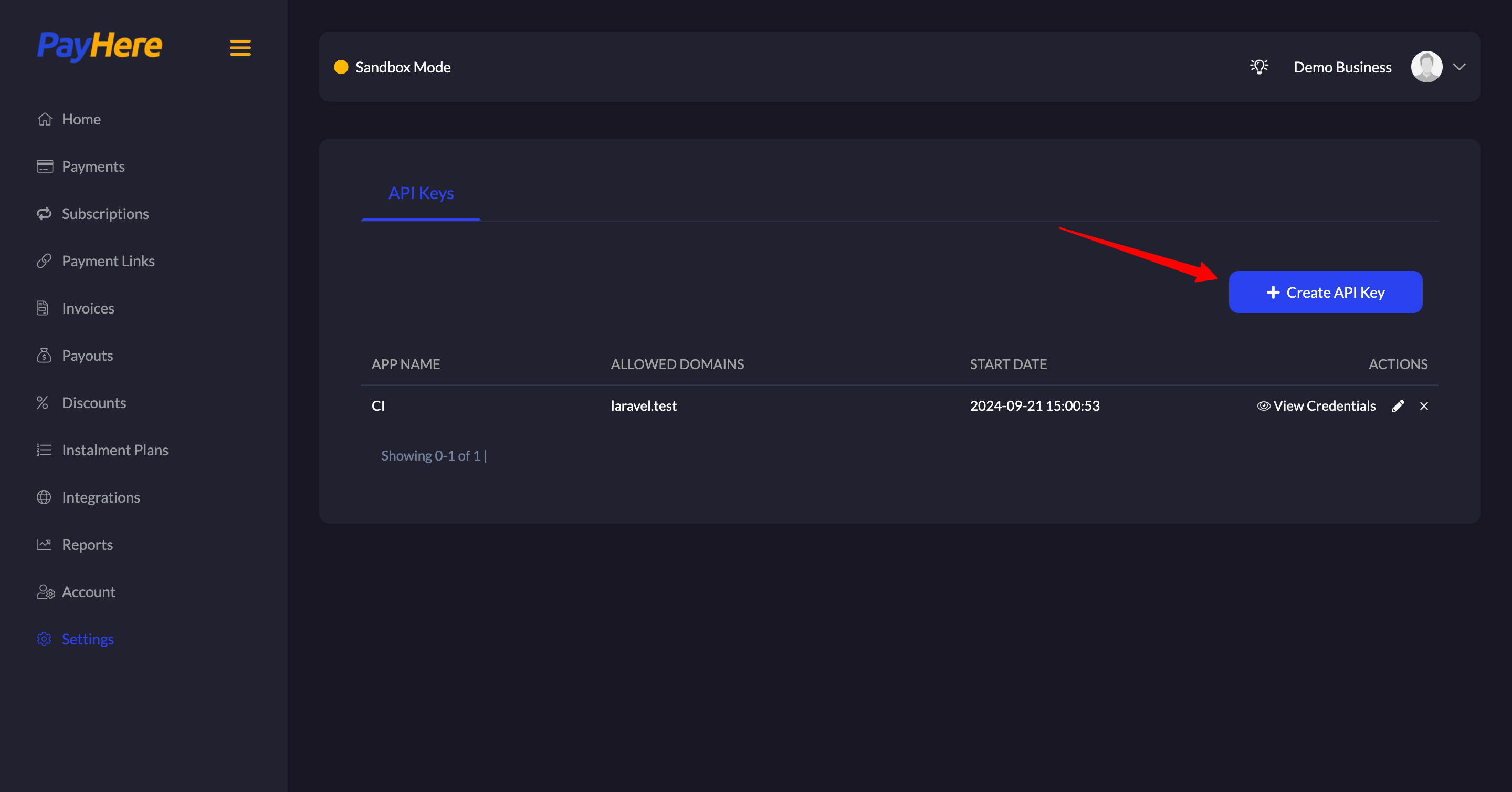Click the Create API Key button
Screen dimensions: 1512x792
tap(1325, 293)
